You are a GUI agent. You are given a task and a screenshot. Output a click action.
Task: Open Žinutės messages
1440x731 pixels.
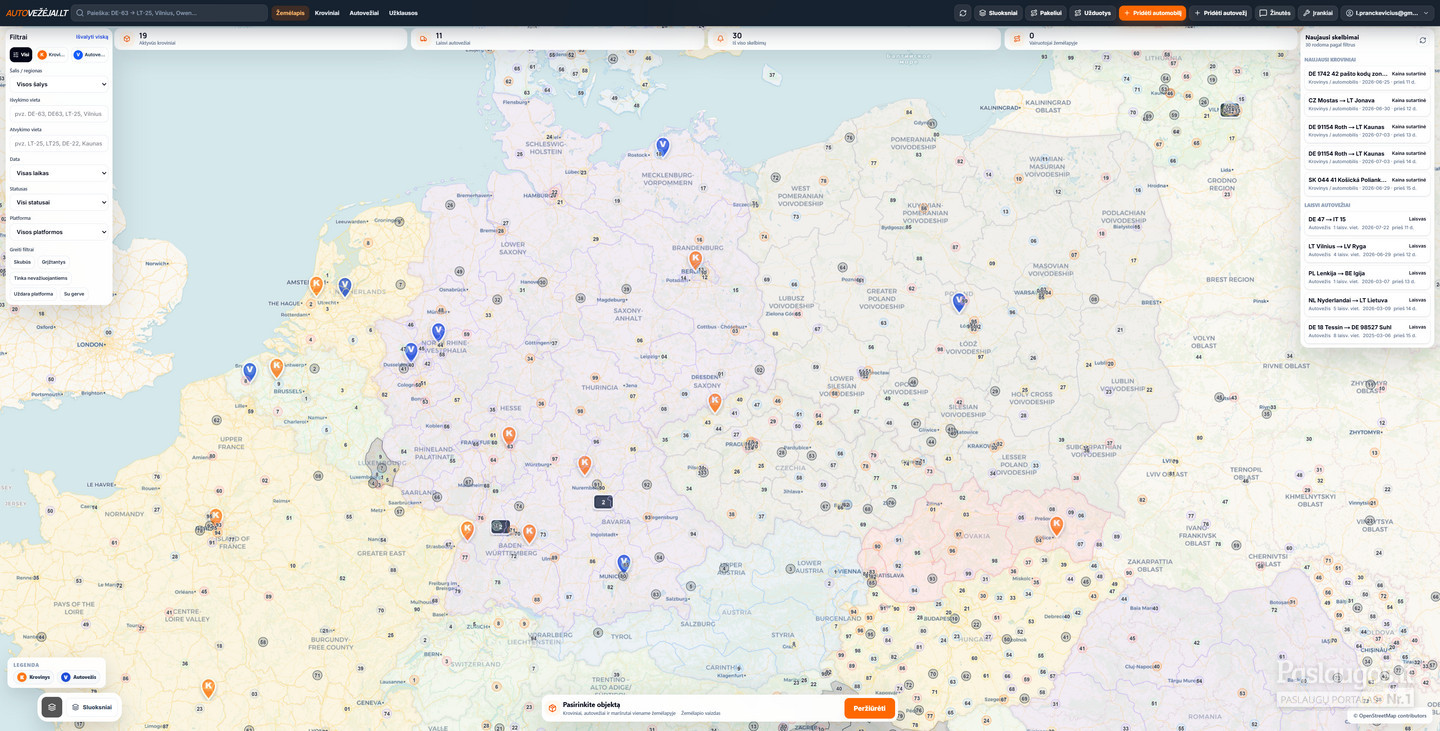pyautogui.click(x=1275, y=13)
